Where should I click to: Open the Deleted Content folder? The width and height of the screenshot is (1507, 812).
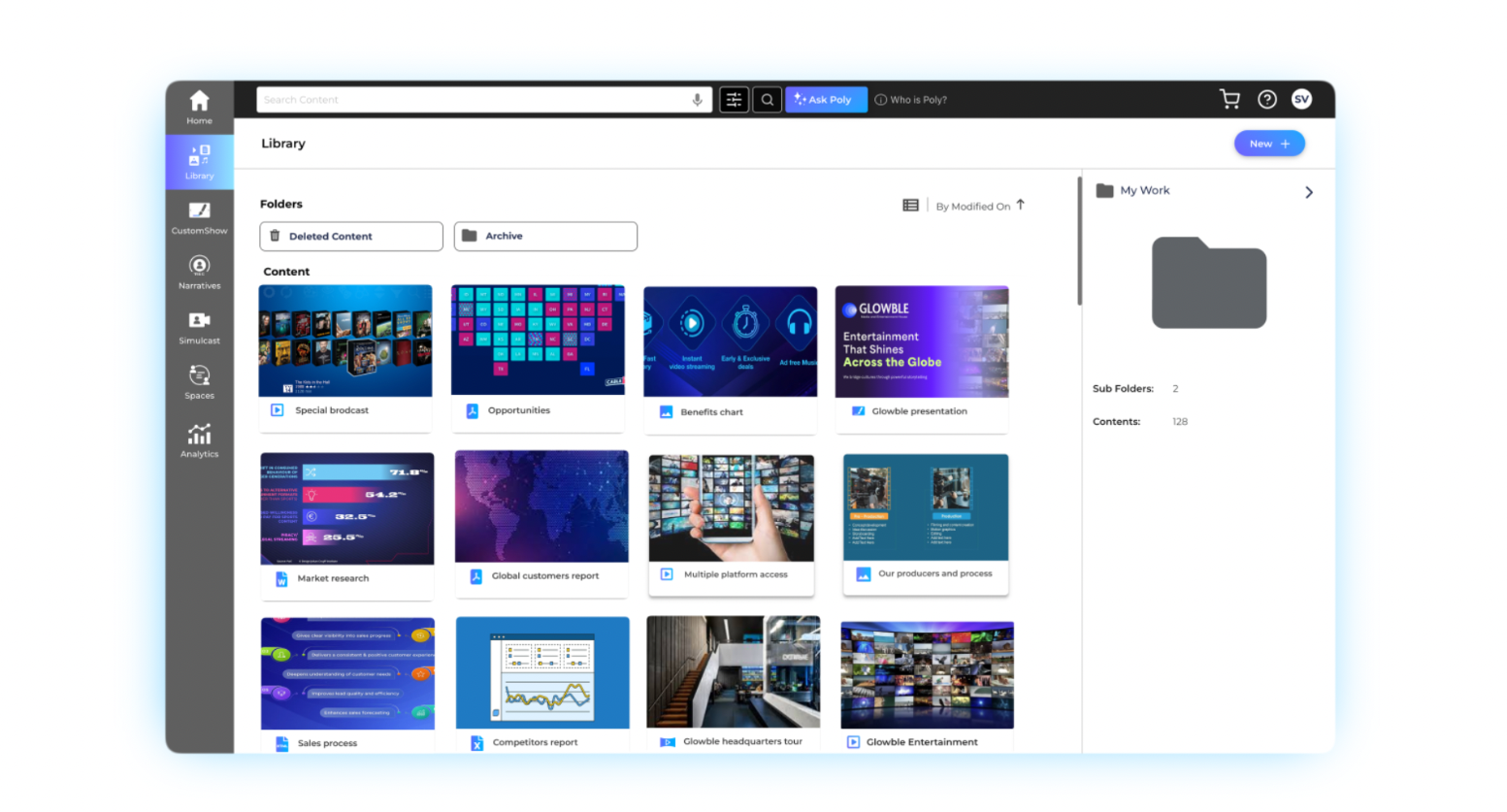[351, 236]
